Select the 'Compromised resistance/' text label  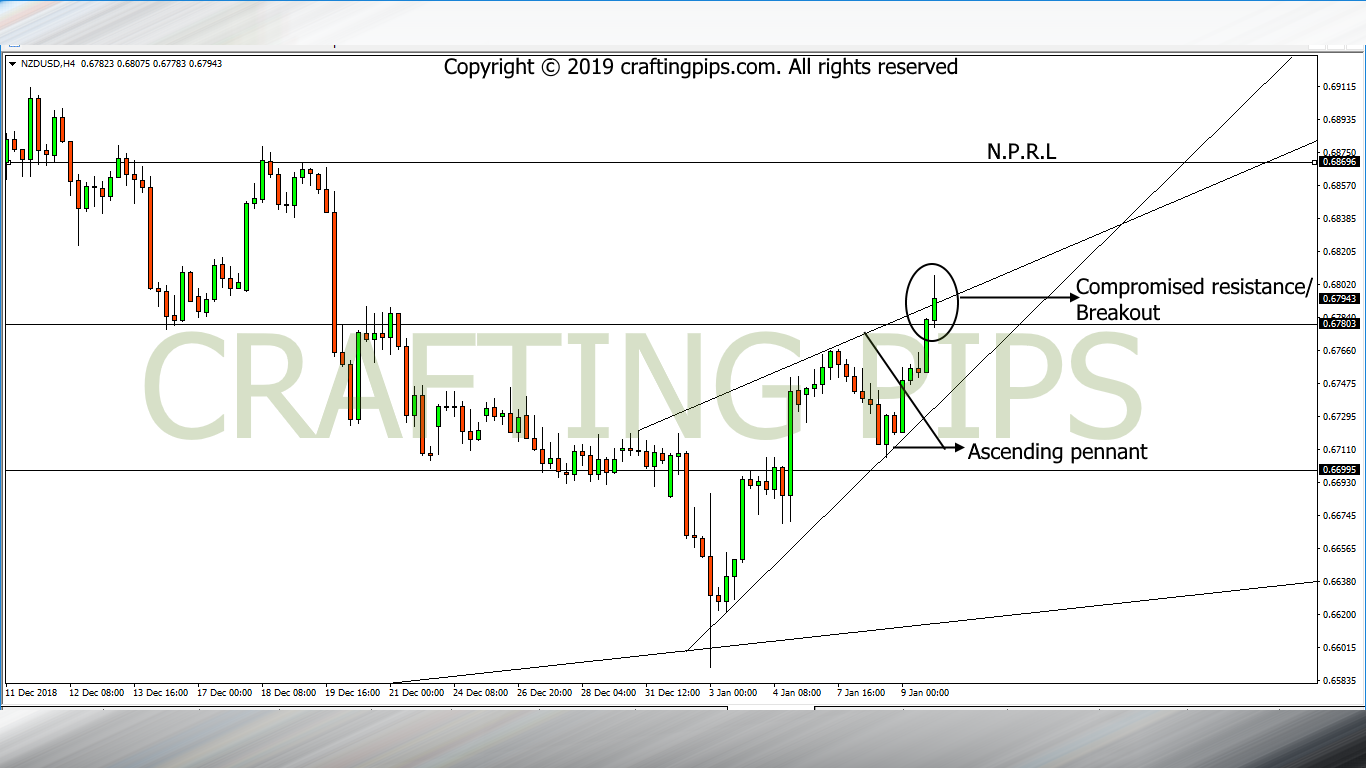click(x=1193, y=287)
